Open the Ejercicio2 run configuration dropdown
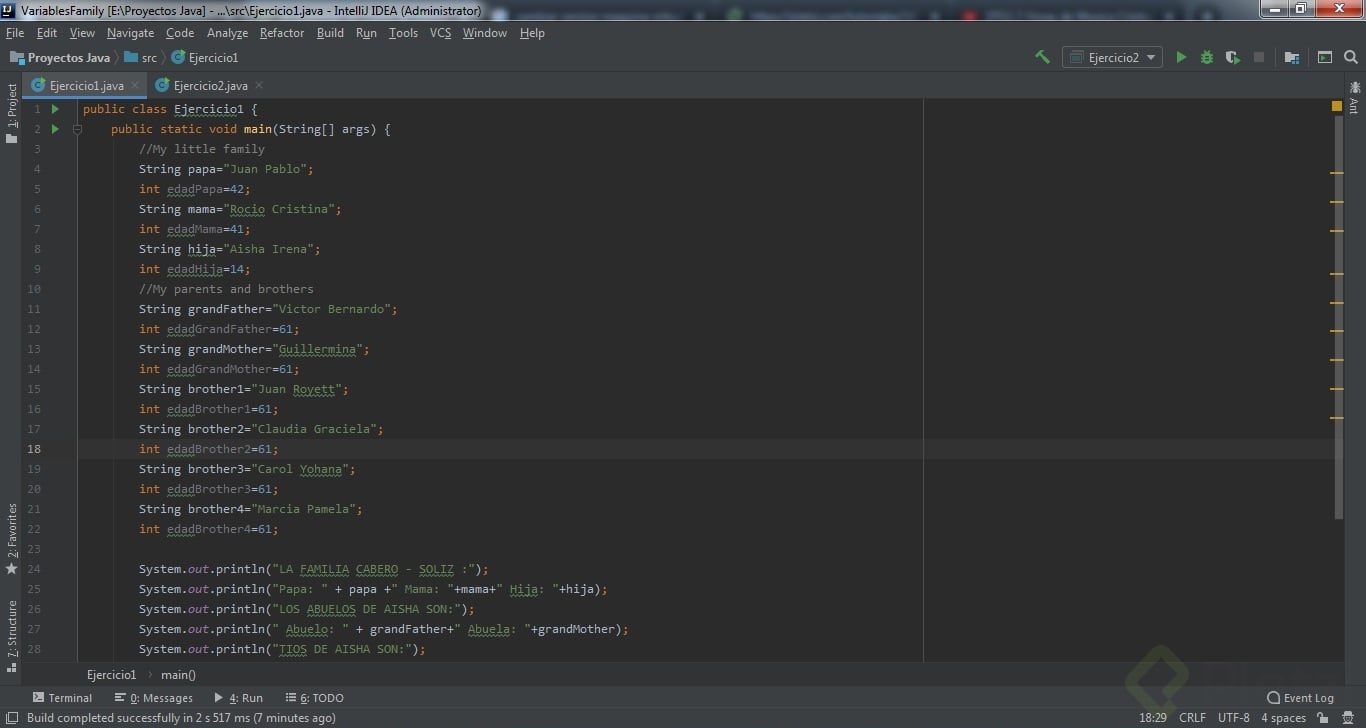Screen dimensions: 1366x728 (1112, 57)
